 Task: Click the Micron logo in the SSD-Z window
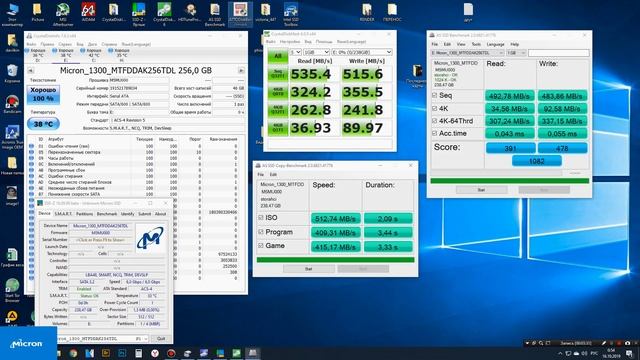click(x=150, y=238)
